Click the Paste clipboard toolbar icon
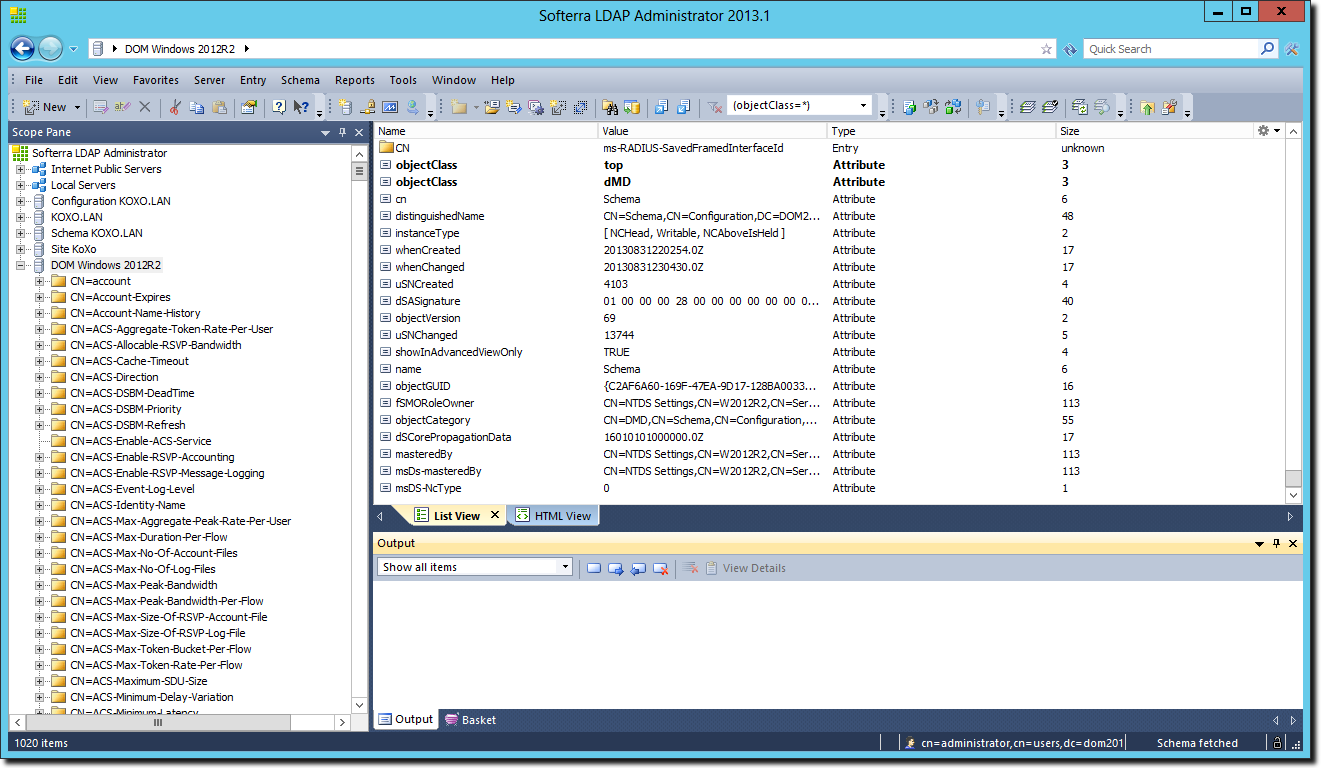Viewport: 1321px width, 768px height. click(220, 107)
